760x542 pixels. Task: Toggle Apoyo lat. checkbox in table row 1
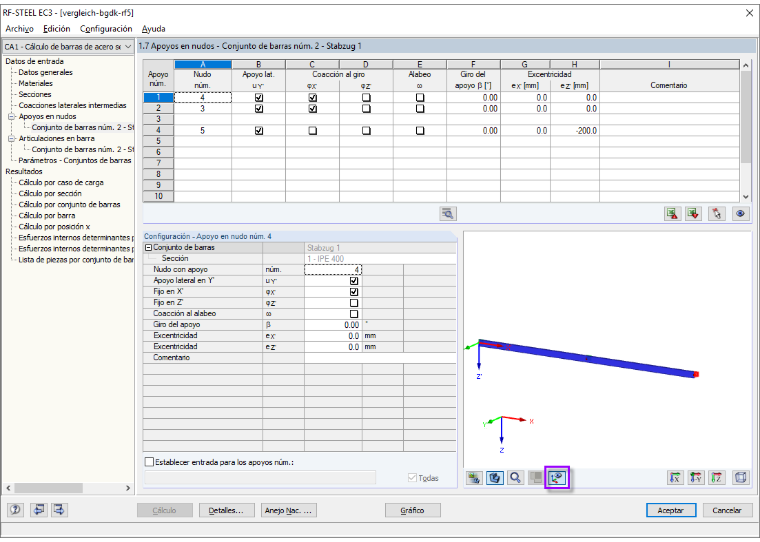(x=259, y=97)
